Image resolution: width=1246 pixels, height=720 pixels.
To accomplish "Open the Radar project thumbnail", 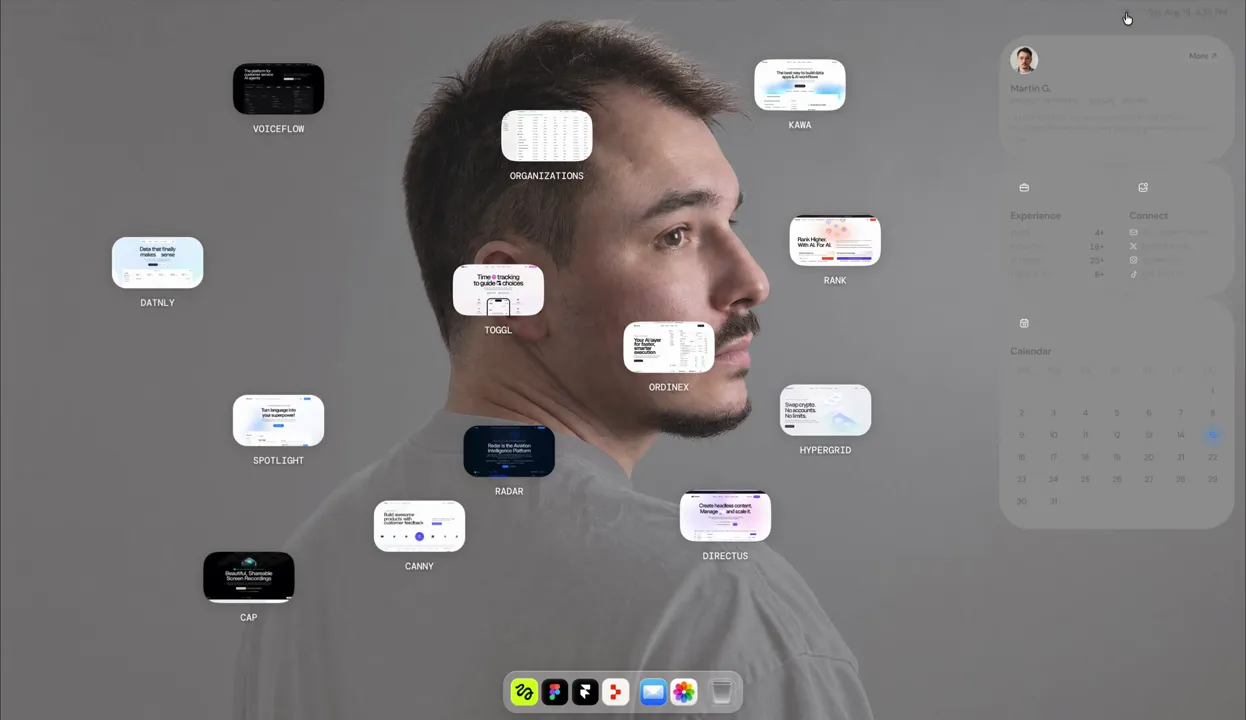I will pos(509,451).
